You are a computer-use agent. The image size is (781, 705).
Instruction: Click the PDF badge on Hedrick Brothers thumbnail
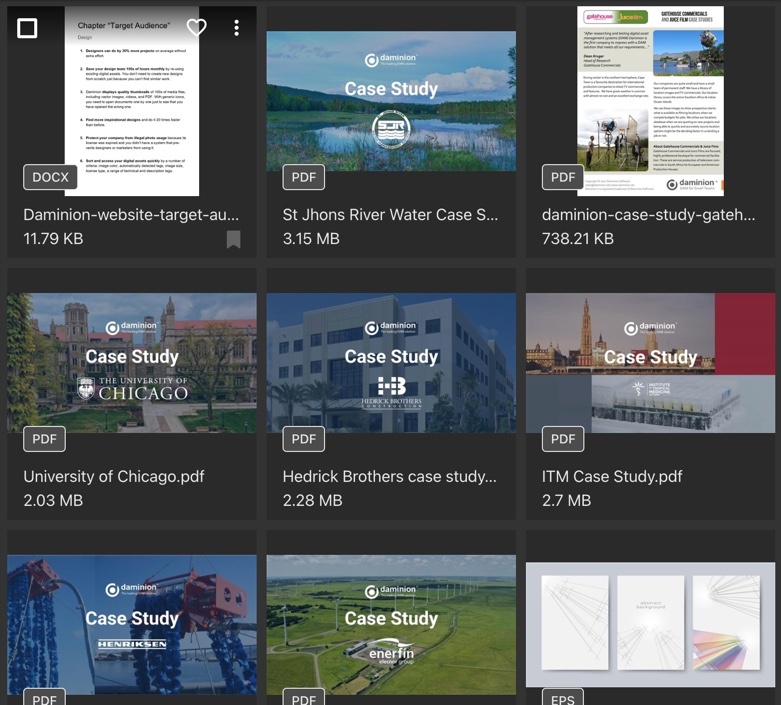coord(303,439)
